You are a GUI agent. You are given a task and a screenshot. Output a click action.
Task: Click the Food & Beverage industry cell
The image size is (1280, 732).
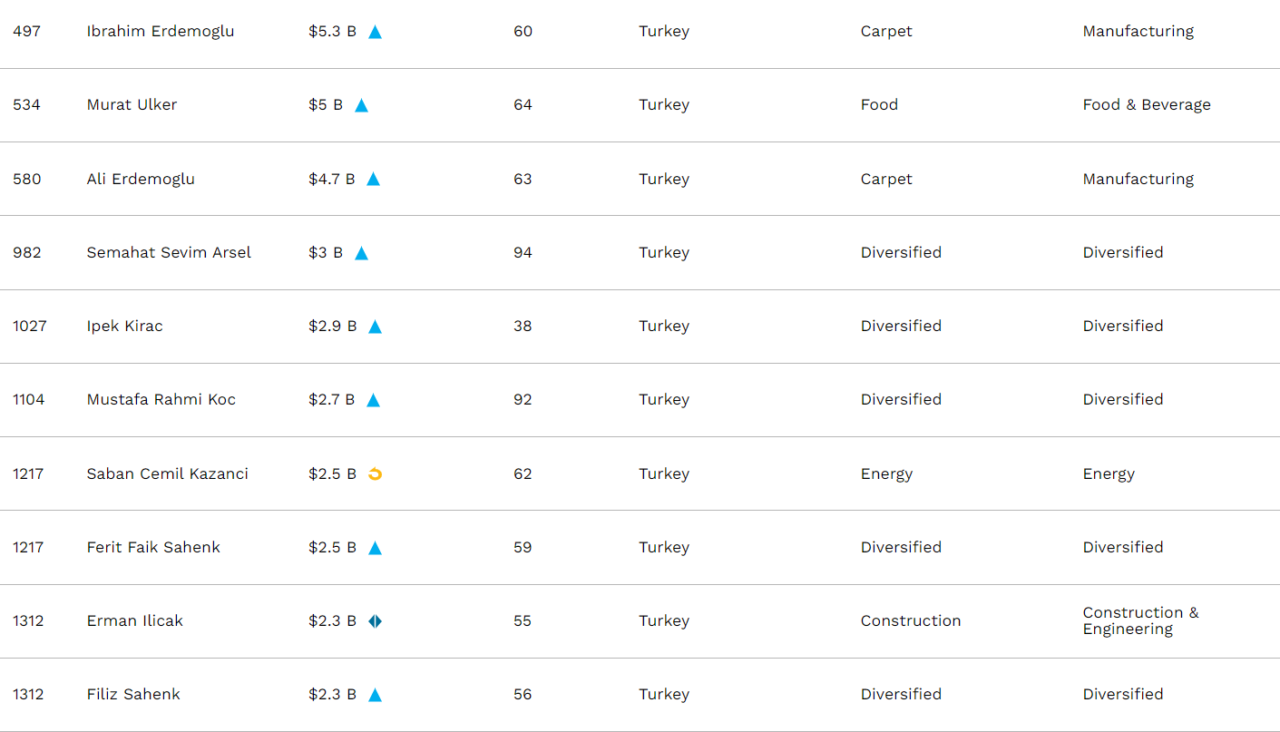click(1146, 105)
